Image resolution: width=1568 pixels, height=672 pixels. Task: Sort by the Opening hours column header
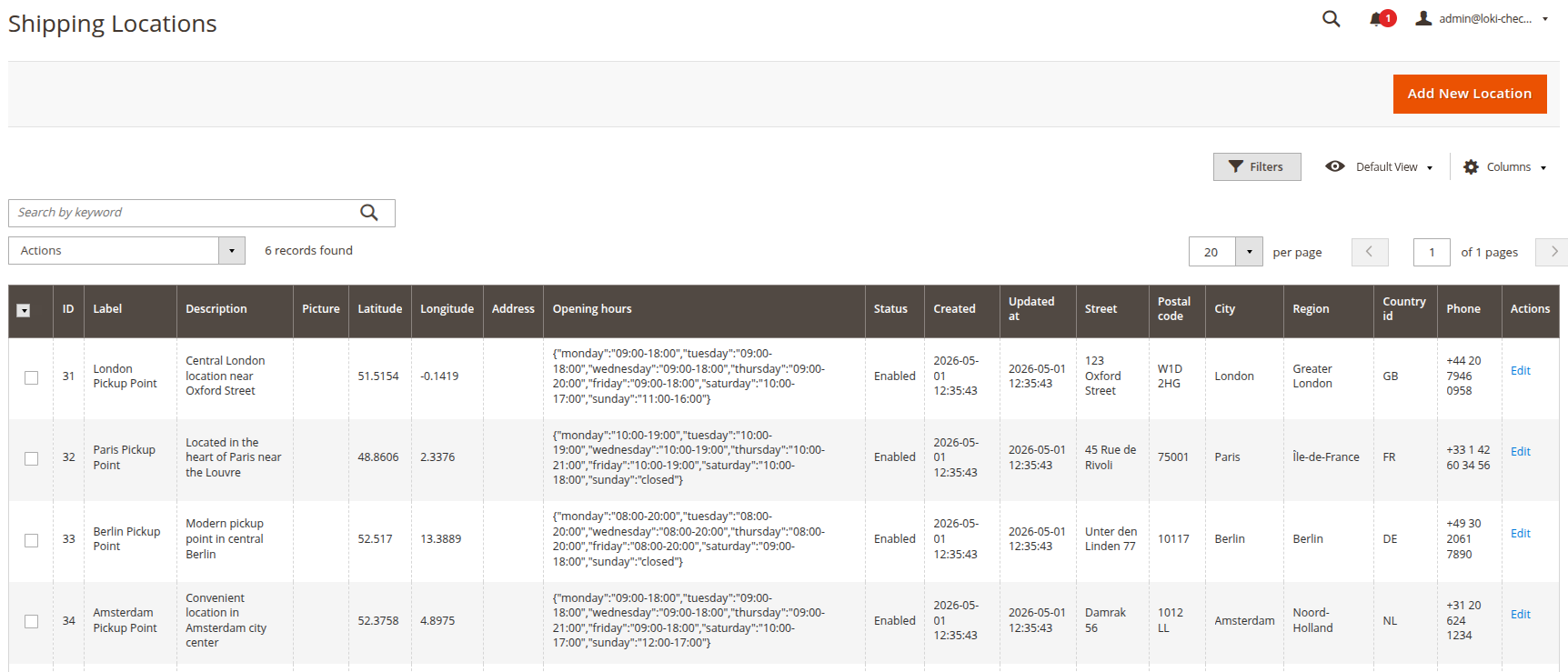(704, 309)
